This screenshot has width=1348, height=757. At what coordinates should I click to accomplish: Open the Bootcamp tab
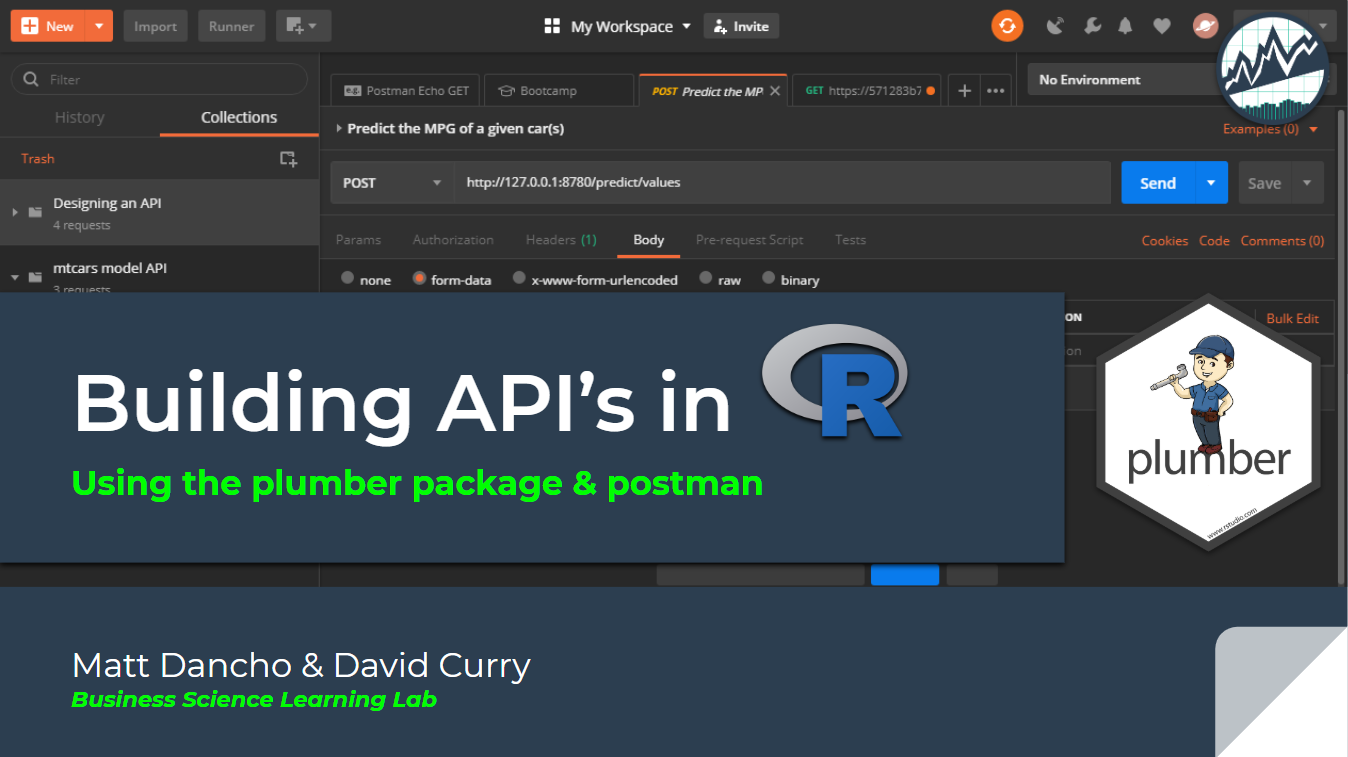560,90
